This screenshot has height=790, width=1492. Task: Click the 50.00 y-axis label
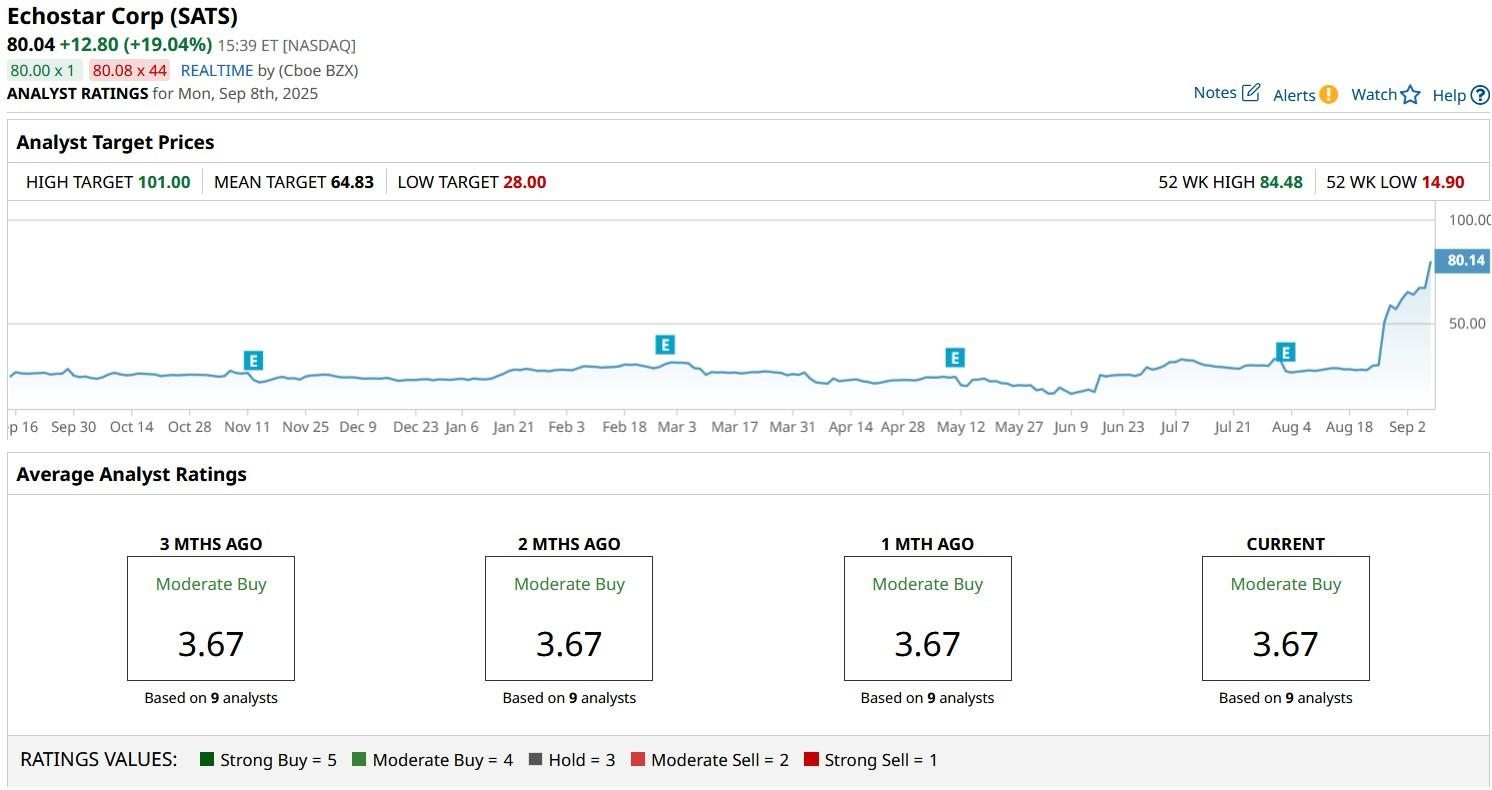pos(1467,324)
